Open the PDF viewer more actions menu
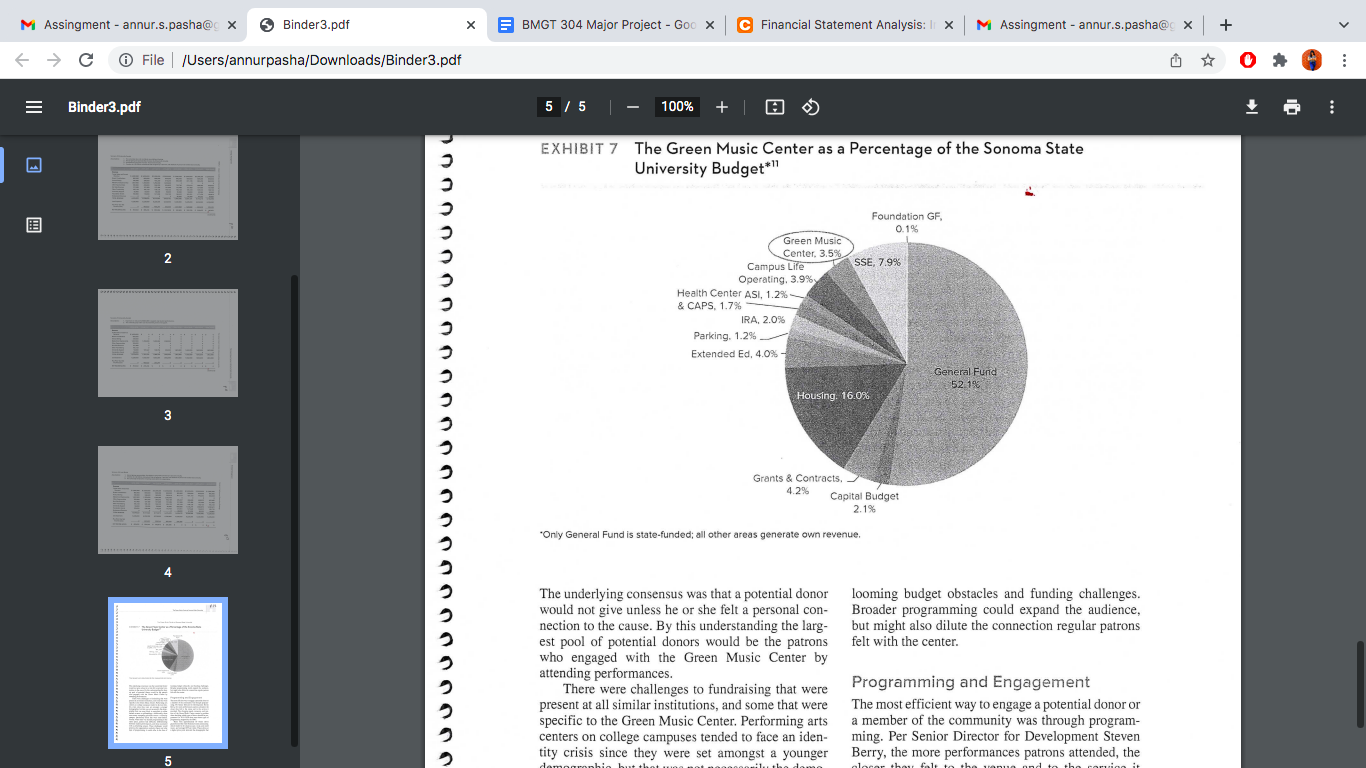The image size is (1366, 768). (1332, 107)
